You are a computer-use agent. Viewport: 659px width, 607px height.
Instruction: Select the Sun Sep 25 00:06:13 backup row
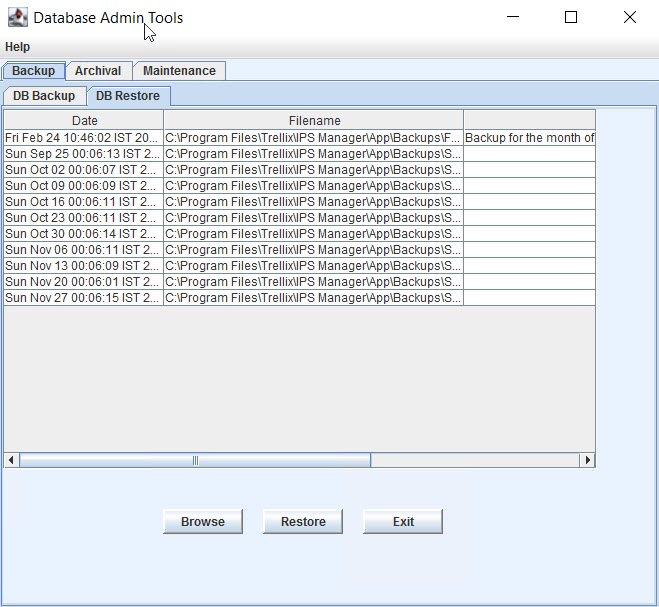299,154
